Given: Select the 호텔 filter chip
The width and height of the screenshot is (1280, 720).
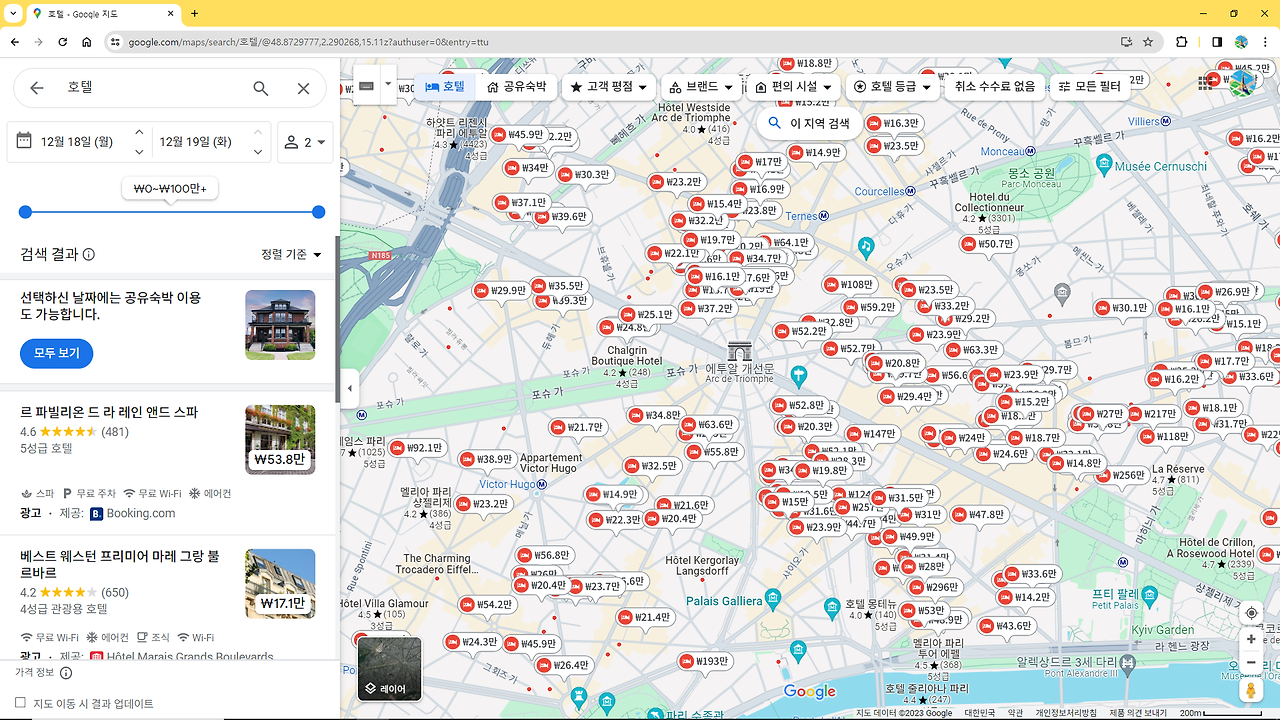Looking at the screenshot, I should pos(445,86).
